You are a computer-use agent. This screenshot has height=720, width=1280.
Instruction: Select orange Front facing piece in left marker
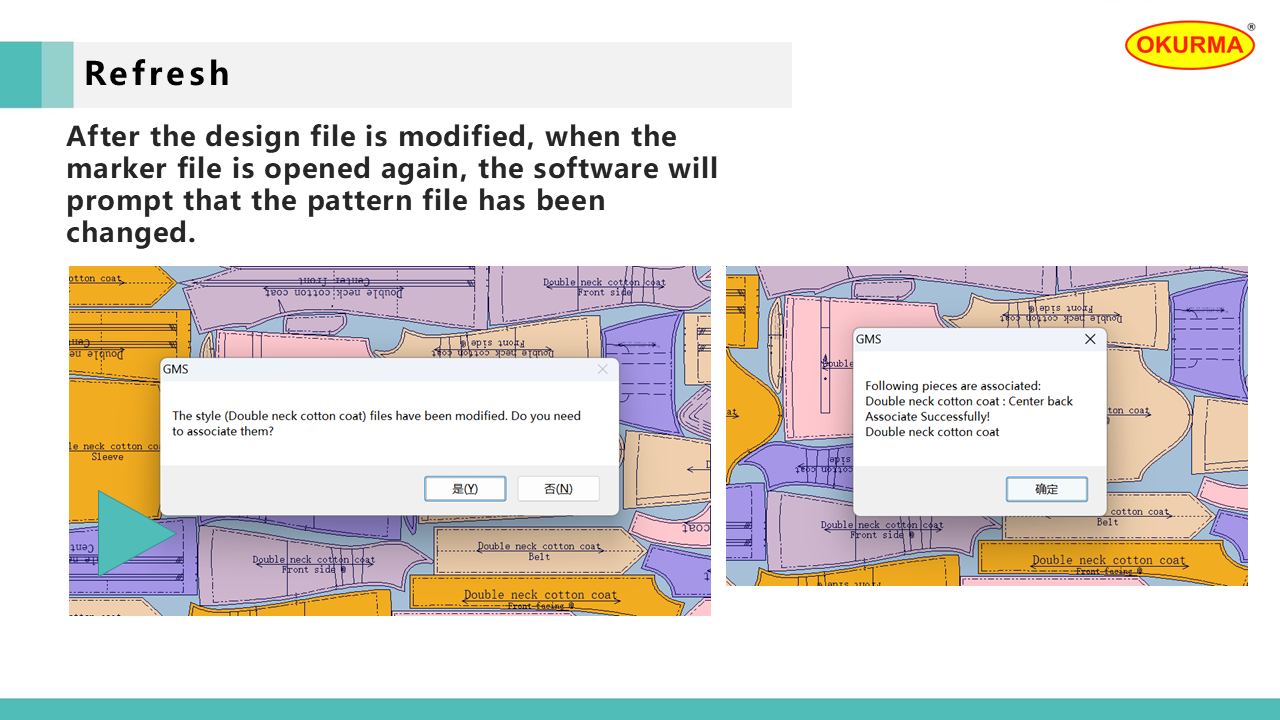(540, 598)
